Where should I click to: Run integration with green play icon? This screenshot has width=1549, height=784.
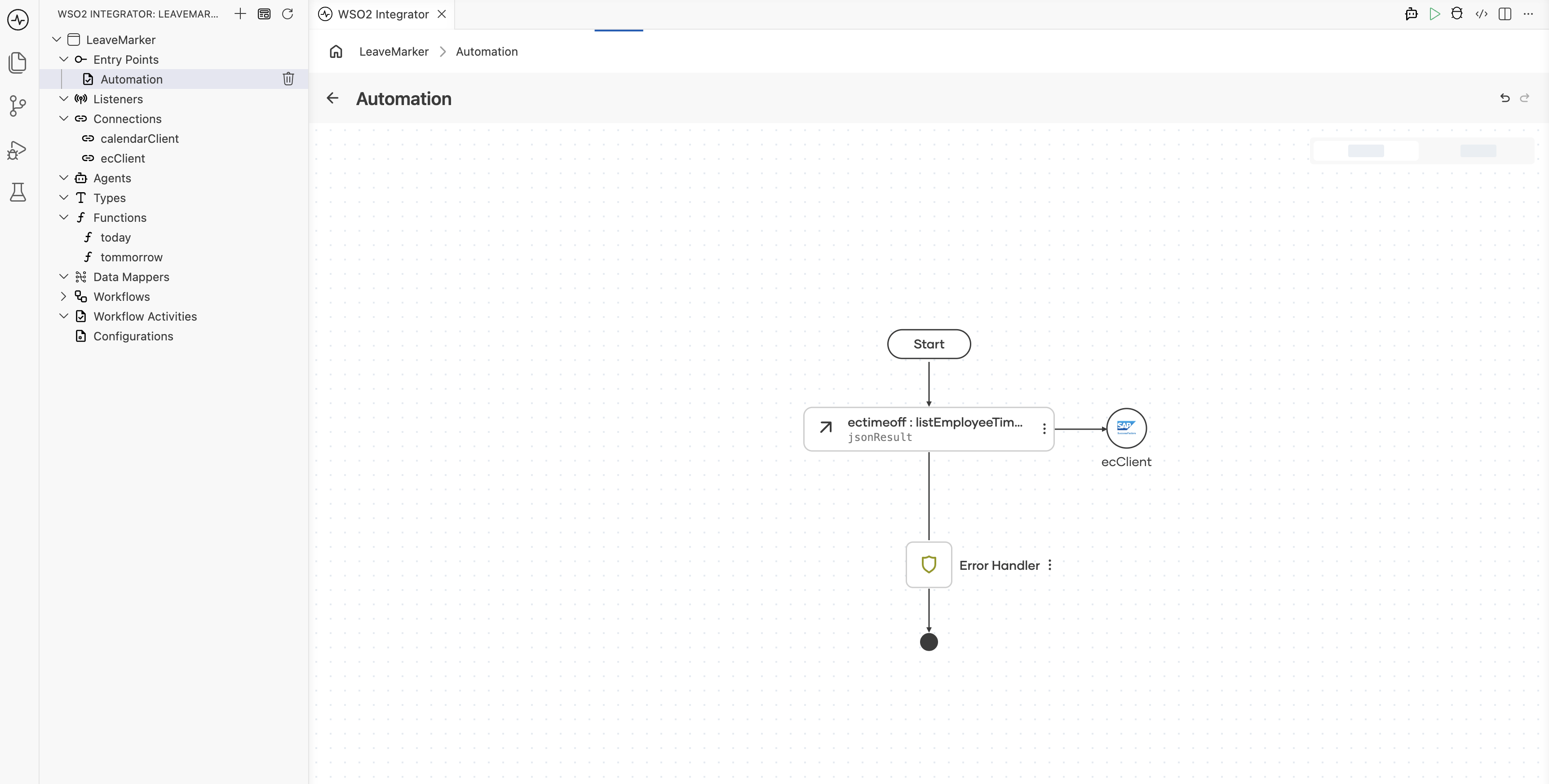tap(1435, 14)
